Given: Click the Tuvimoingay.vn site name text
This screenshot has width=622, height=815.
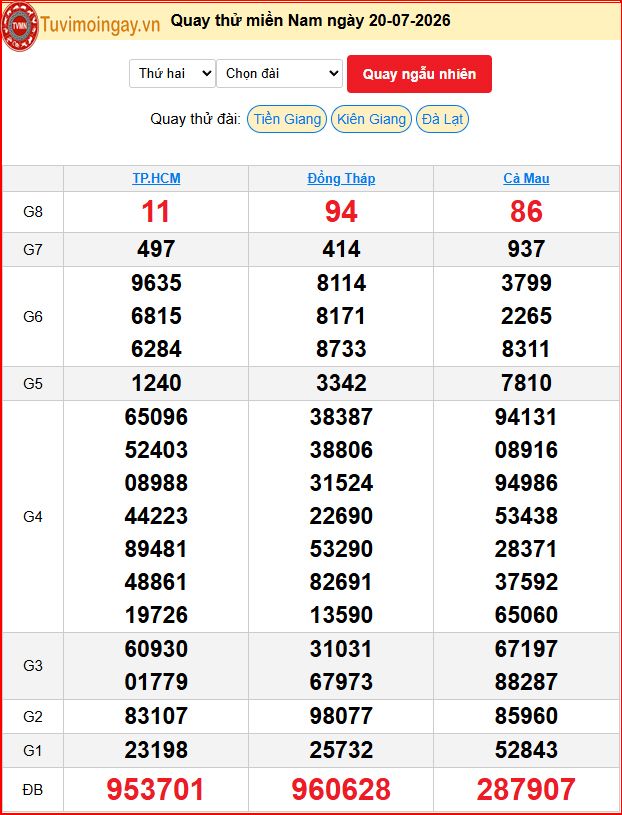Looking at the screenshot, I should [100, 24].
